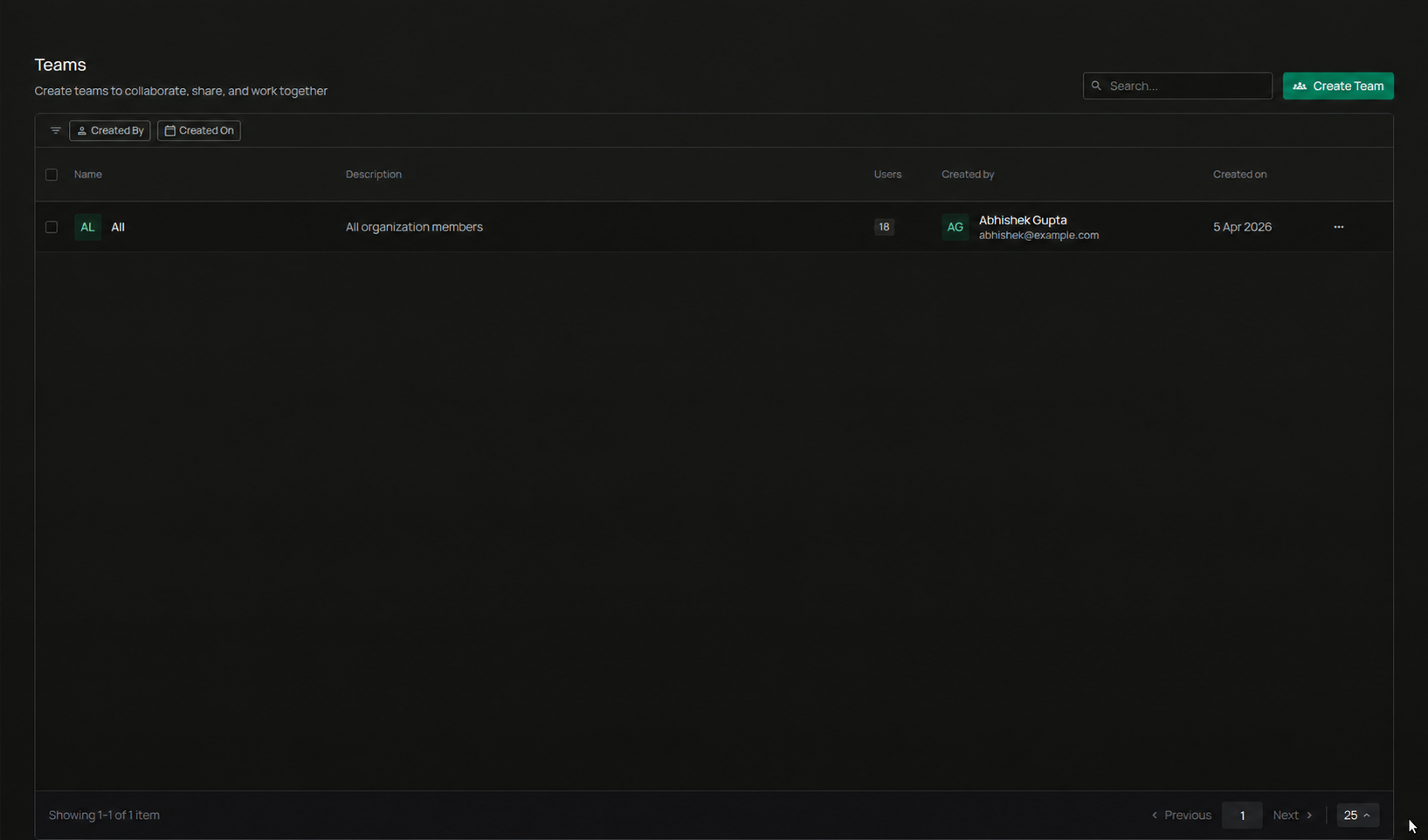
Task: Click the magnifier icon in search box
Action: pyautogui.click(x=1096, y=86)
